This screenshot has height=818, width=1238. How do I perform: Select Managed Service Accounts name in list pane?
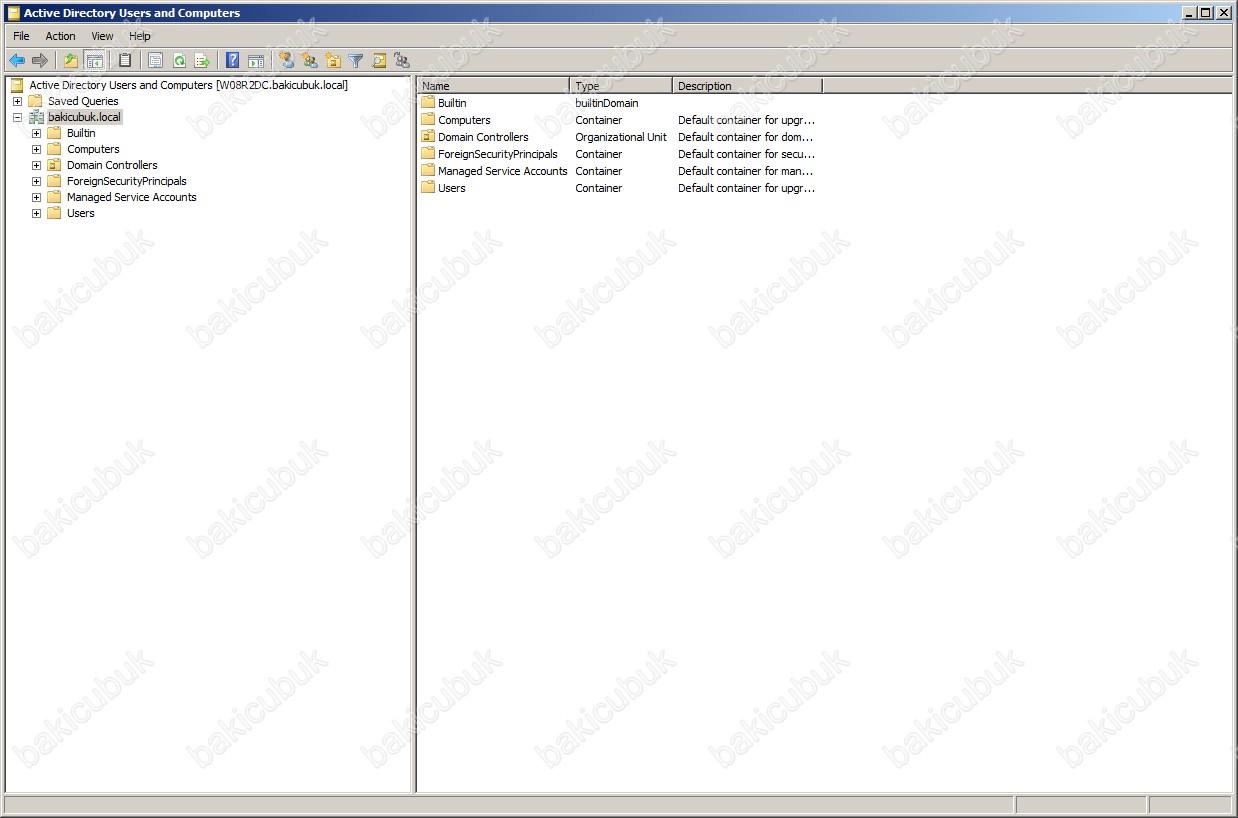503,171
